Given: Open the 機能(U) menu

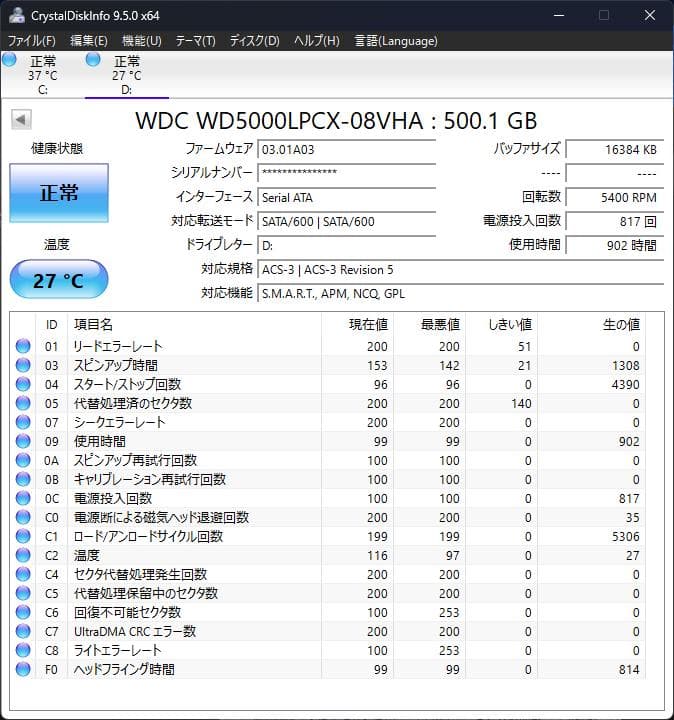Looking at the screenshot, I should pos(141,41).
